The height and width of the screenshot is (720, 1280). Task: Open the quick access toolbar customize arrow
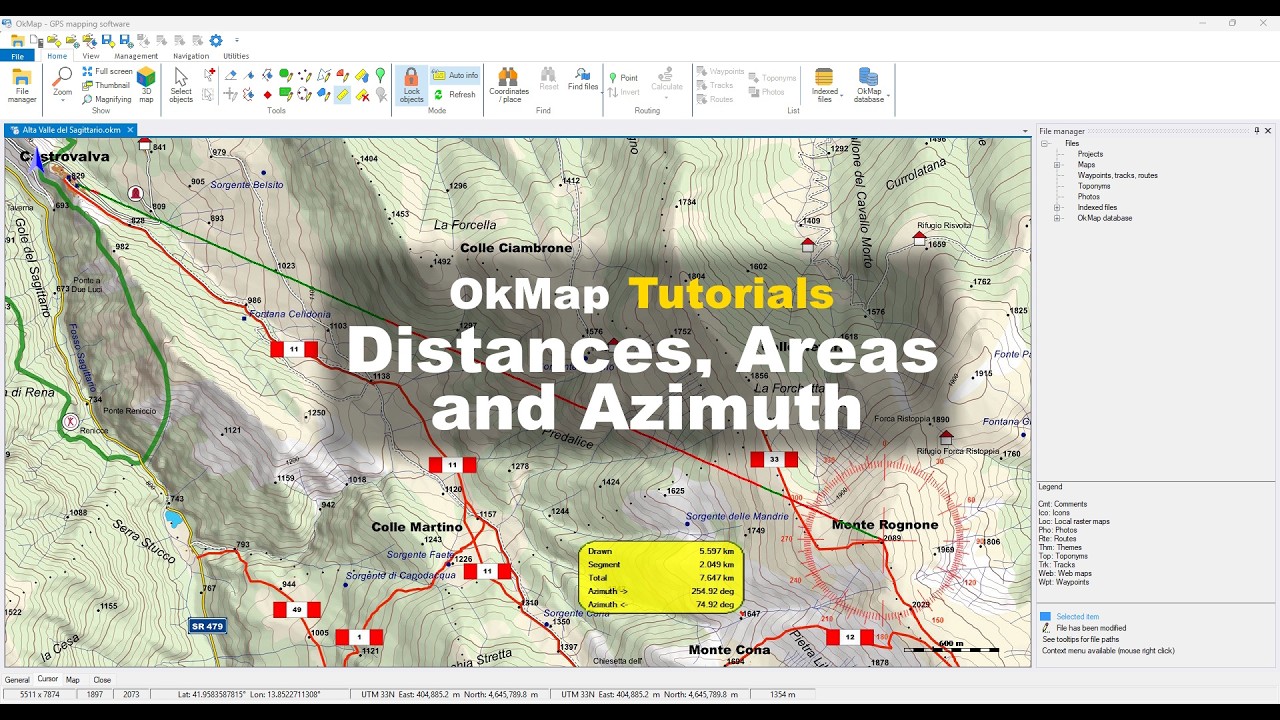pos(237,40)
